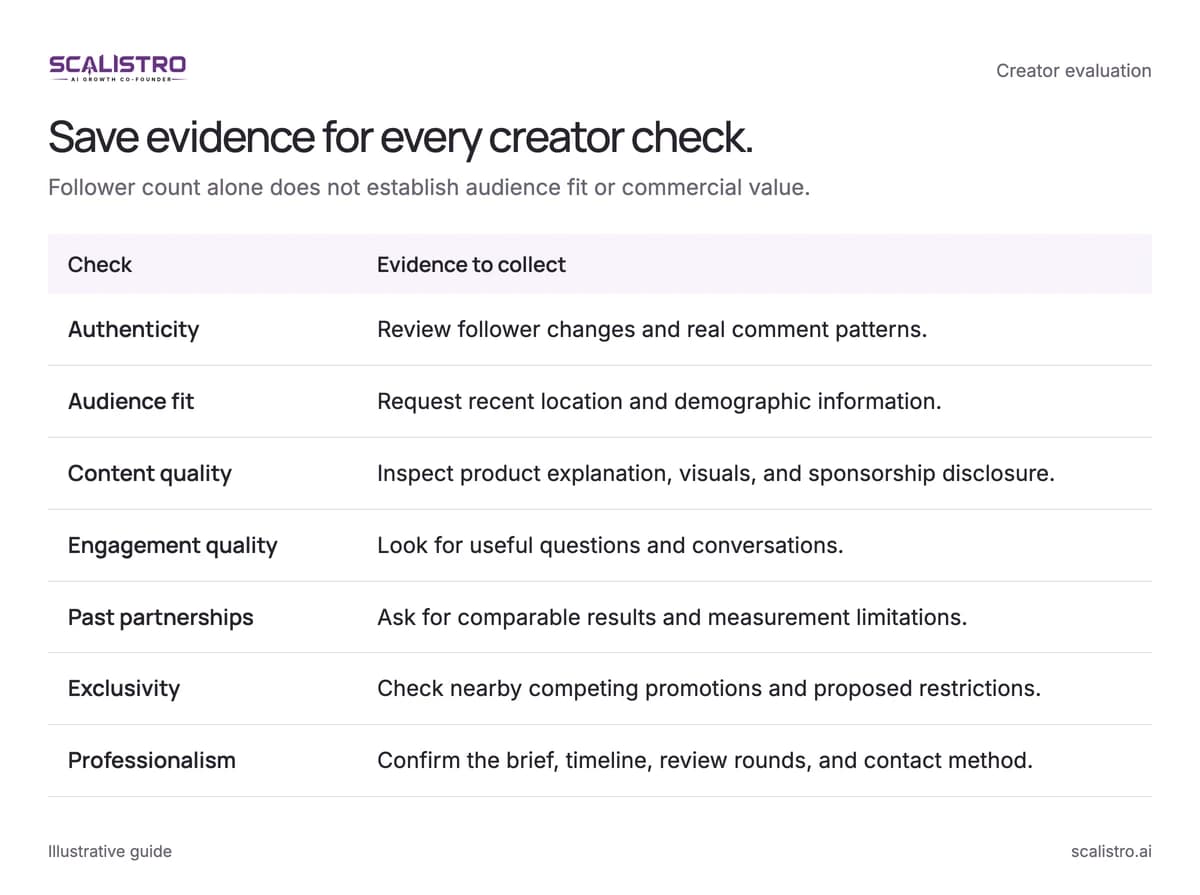Select the 'Engagement quality' row label
This screenshot has height=895, width=1200.
pyautogui.click(x=173, y=545)
